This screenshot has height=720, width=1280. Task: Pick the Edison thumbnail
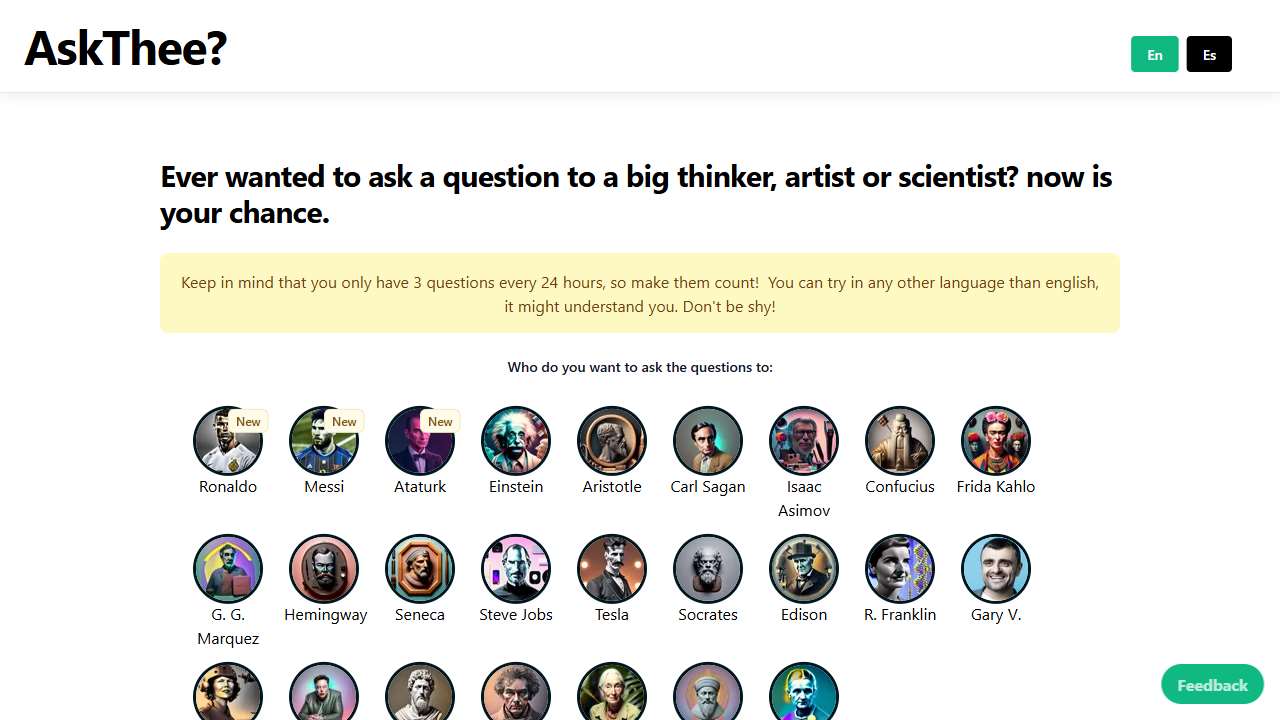point(803,568)
